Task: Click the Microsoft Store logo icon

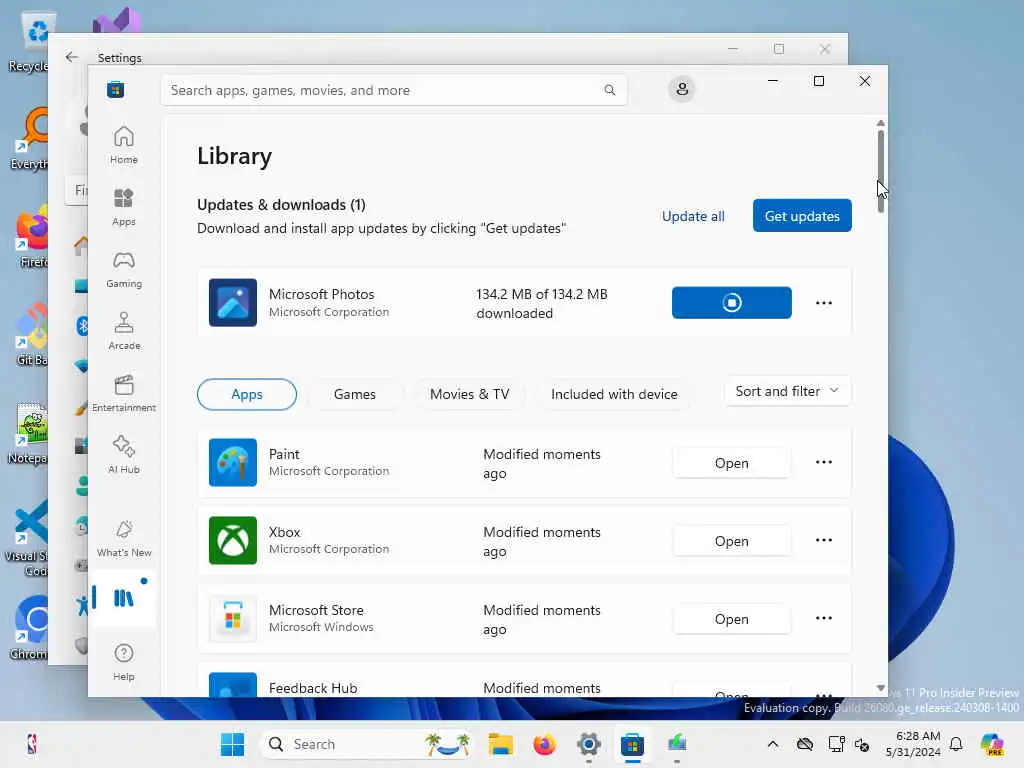Action: coord(116,90)
